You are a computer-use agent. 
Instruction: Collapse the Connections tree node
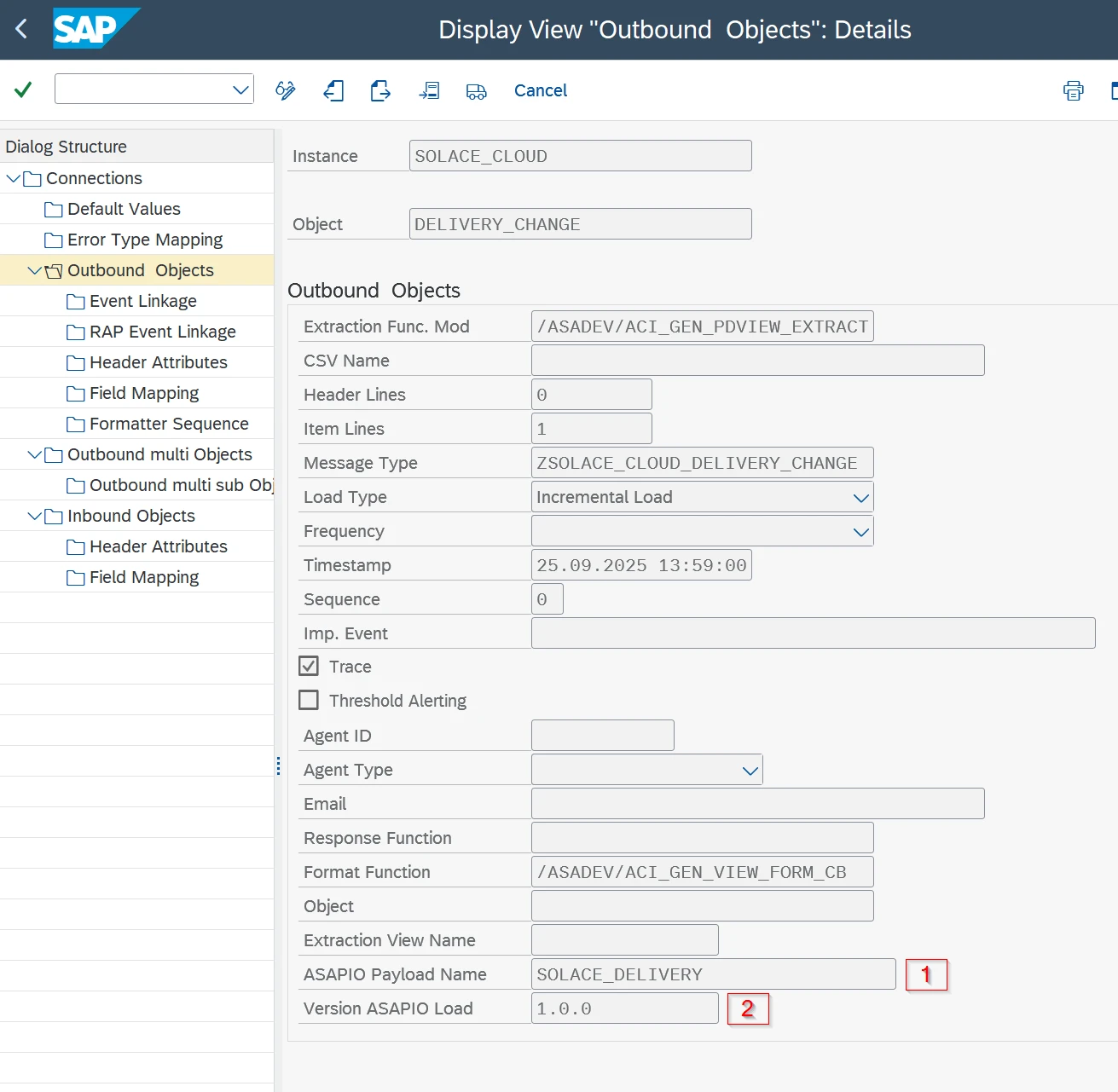[13, 178]
